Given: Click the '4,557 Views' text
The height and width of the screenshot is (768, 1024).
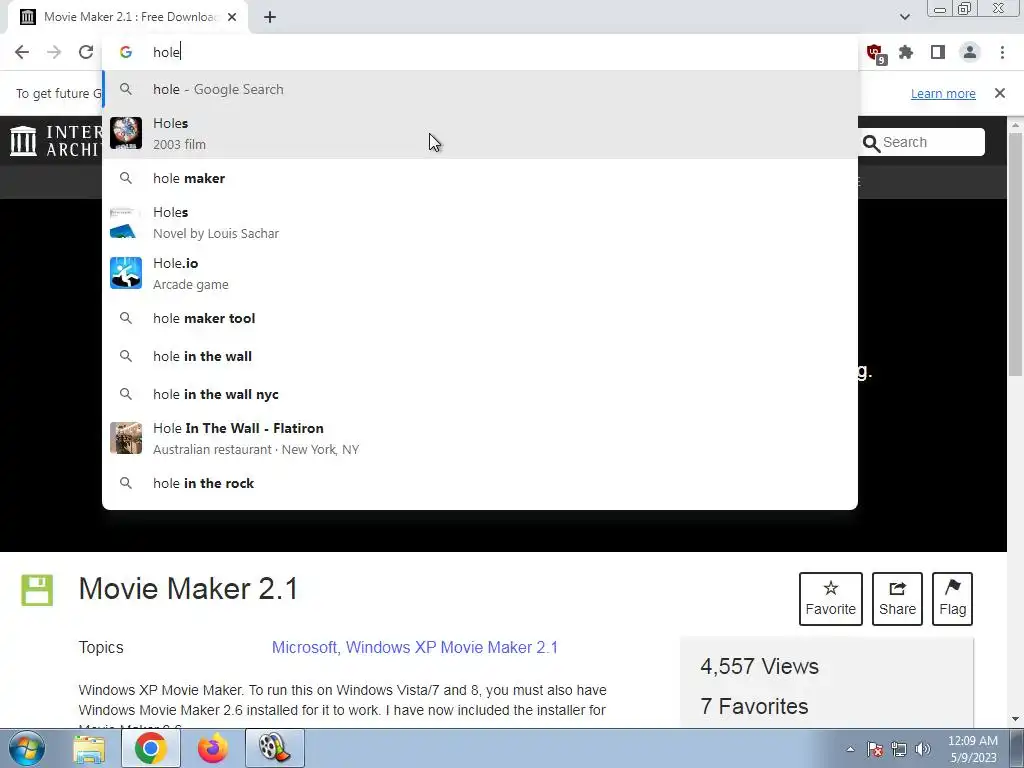Looking at the screenshot, I should click(x=760, y=666).
